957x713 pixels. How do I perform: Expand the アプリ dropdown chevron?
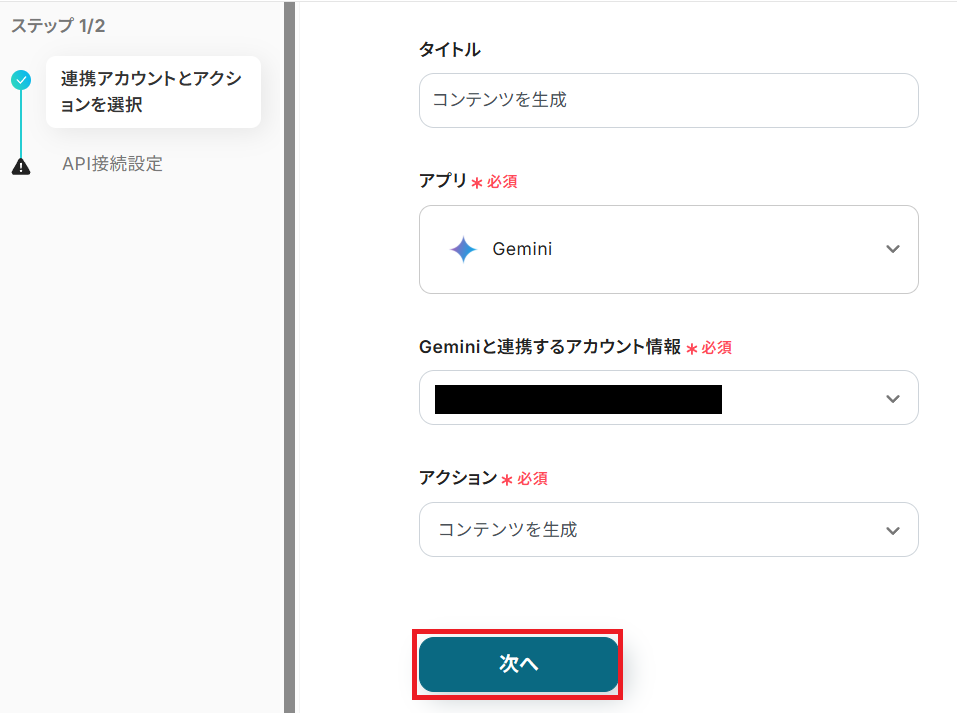[893, 249]
